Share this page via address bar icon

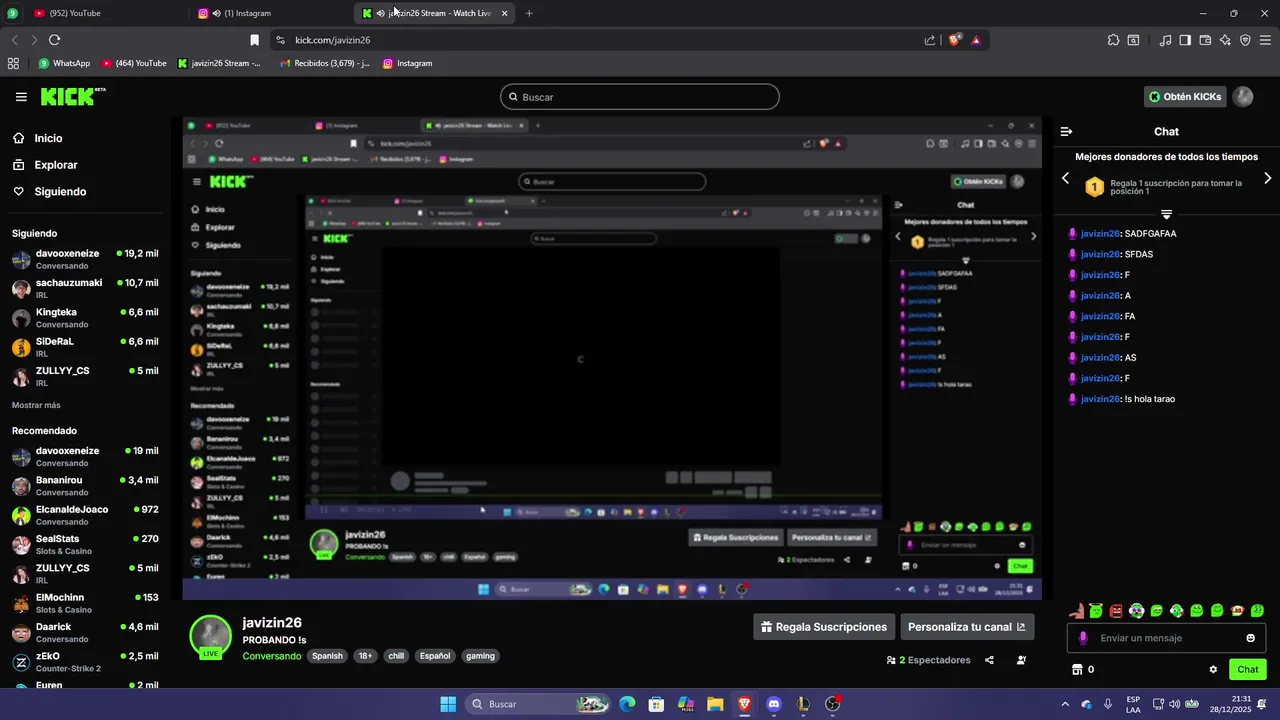pyautogui.click(x=930, y=40)
